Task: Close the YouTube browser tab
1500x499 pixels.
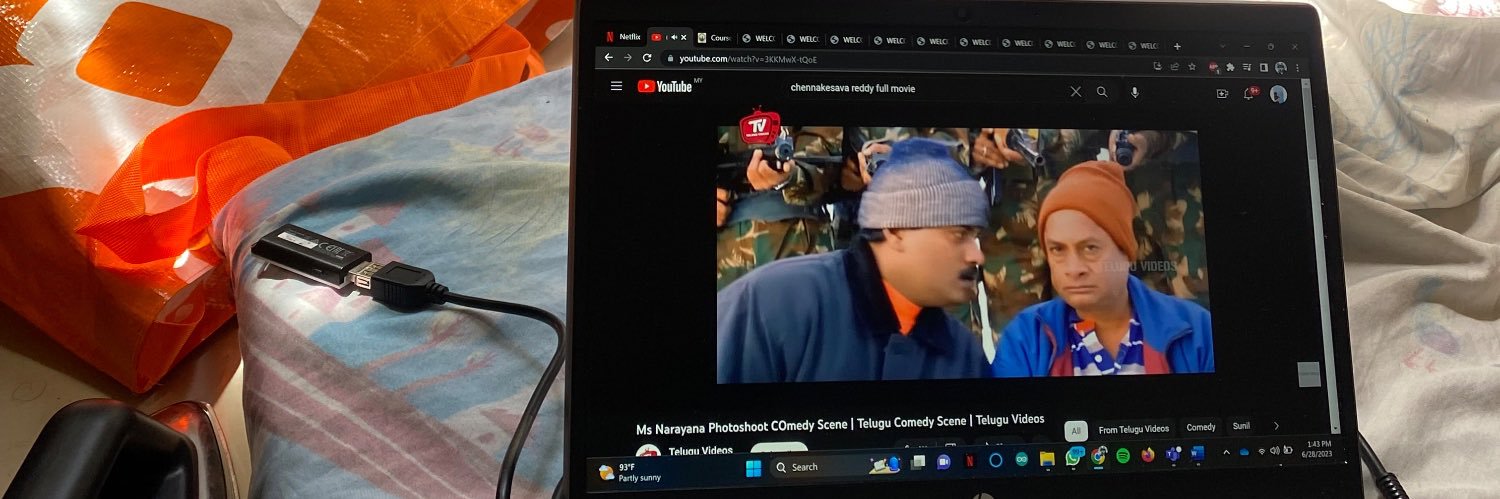Action: click(684, 37)
